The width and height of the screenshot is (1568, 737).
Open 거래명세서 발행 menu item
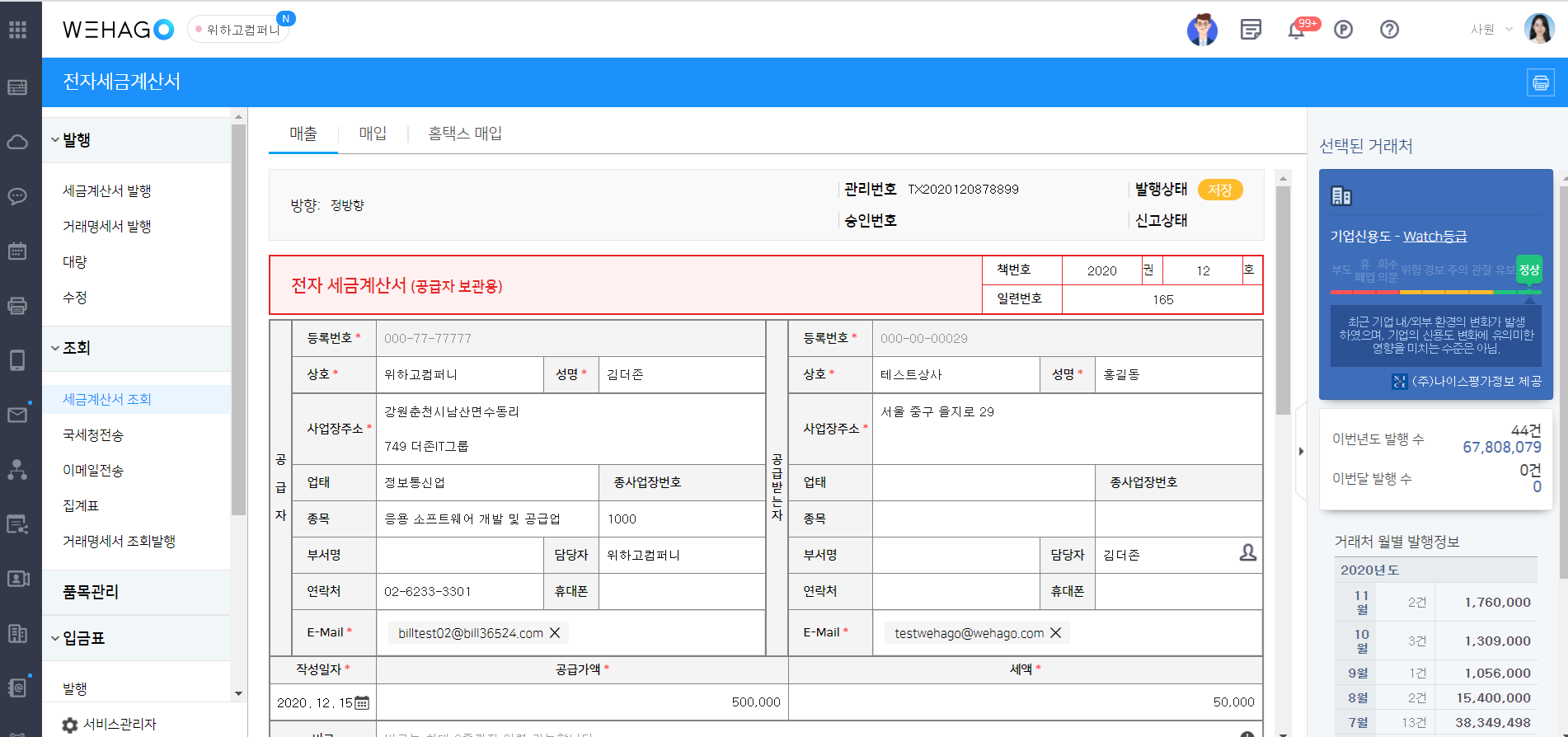(x=107, y=227)
